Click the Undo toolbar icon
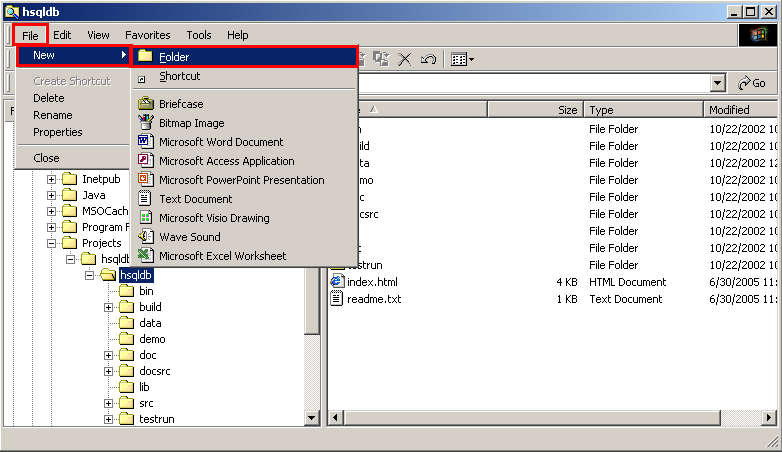Screen dimensions: 782x452 point(428,60)
